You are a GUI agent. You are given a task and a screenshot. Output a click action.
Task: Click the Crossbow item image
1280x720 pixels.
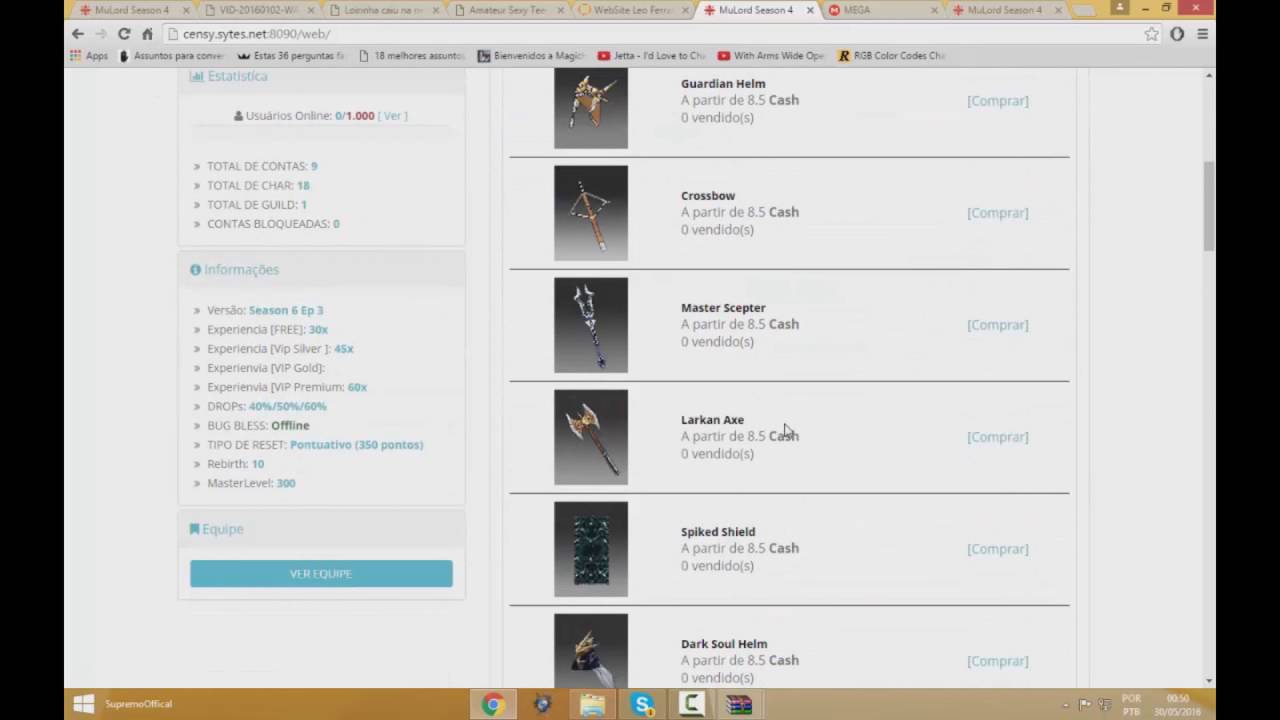[591, 213]
